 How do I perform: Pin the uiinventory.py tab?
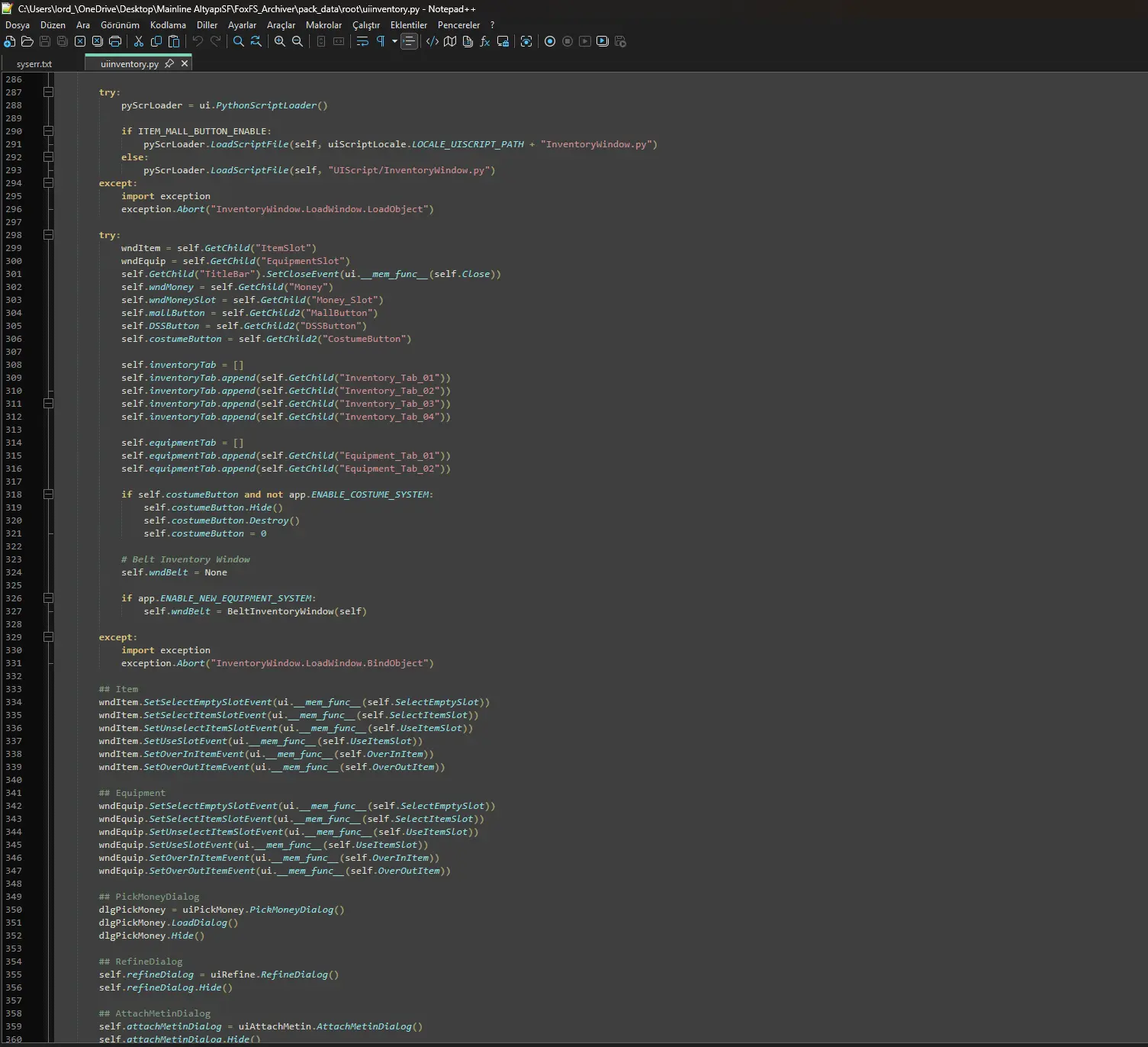click(x=169, y=64)
